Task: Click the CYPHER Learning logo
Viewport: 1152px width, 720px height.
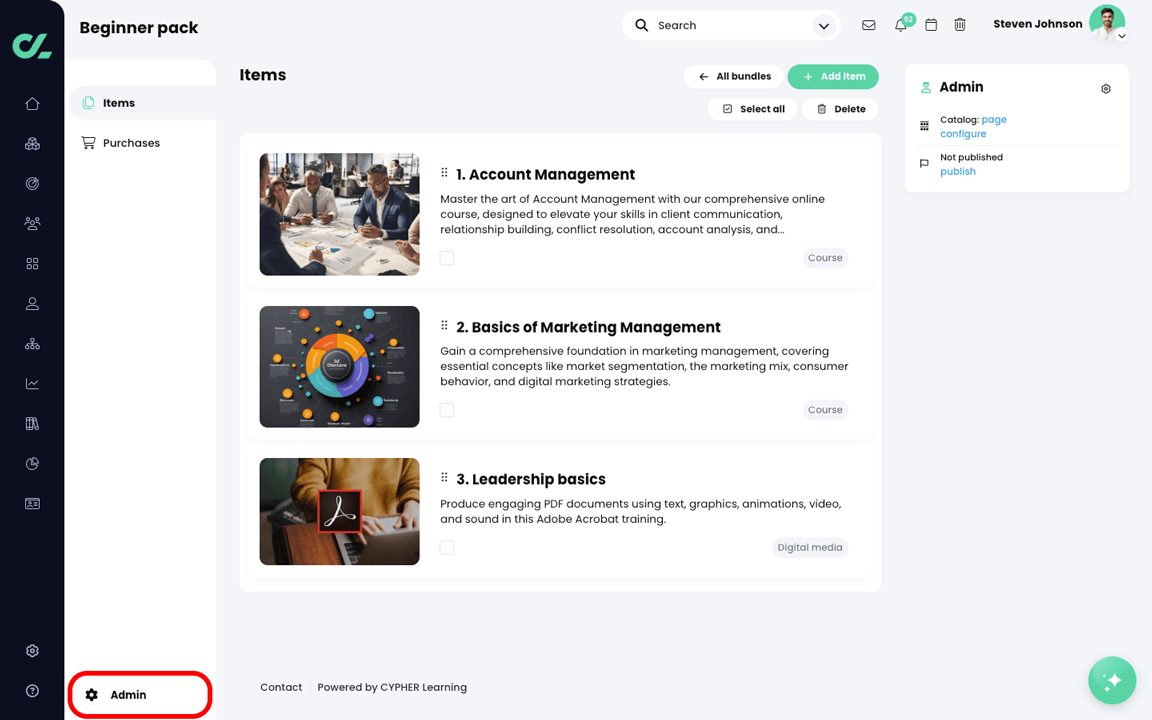Action: (32, 46)
